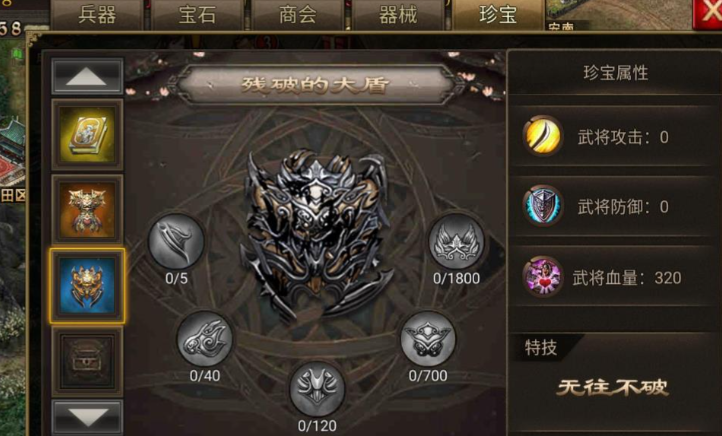Click the fragment piece showing 0/120
Screen dimensions: 722x436
317,389
